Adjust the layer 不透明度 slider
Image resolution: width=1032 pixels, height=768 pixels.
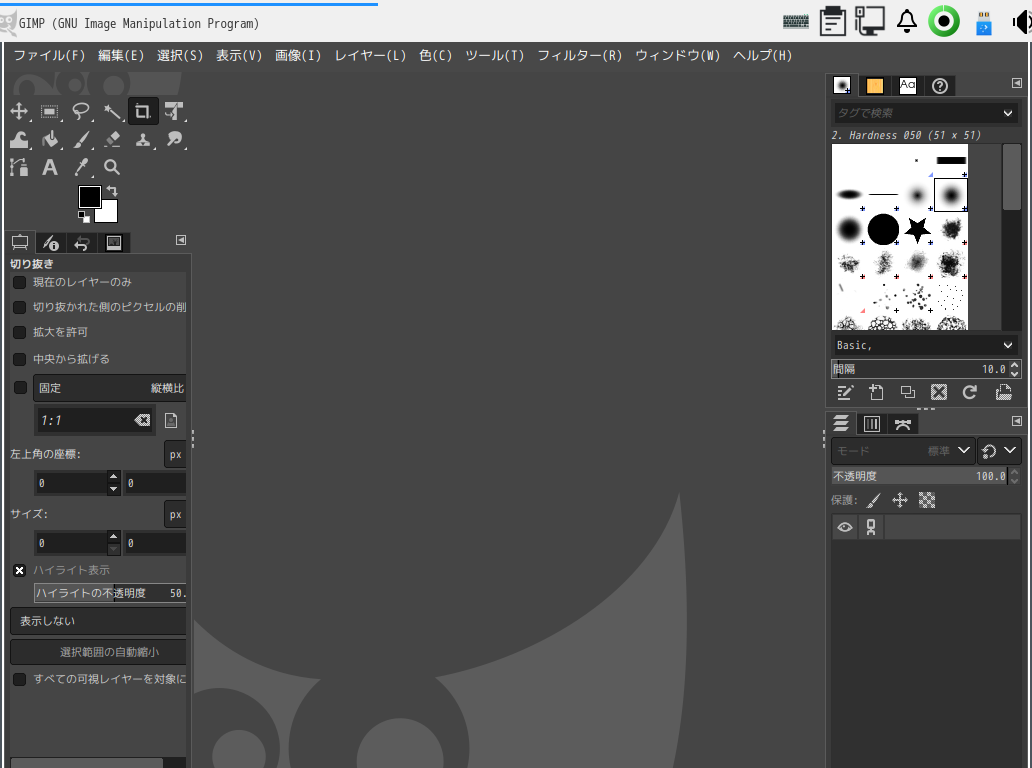[x=920, y=476]
